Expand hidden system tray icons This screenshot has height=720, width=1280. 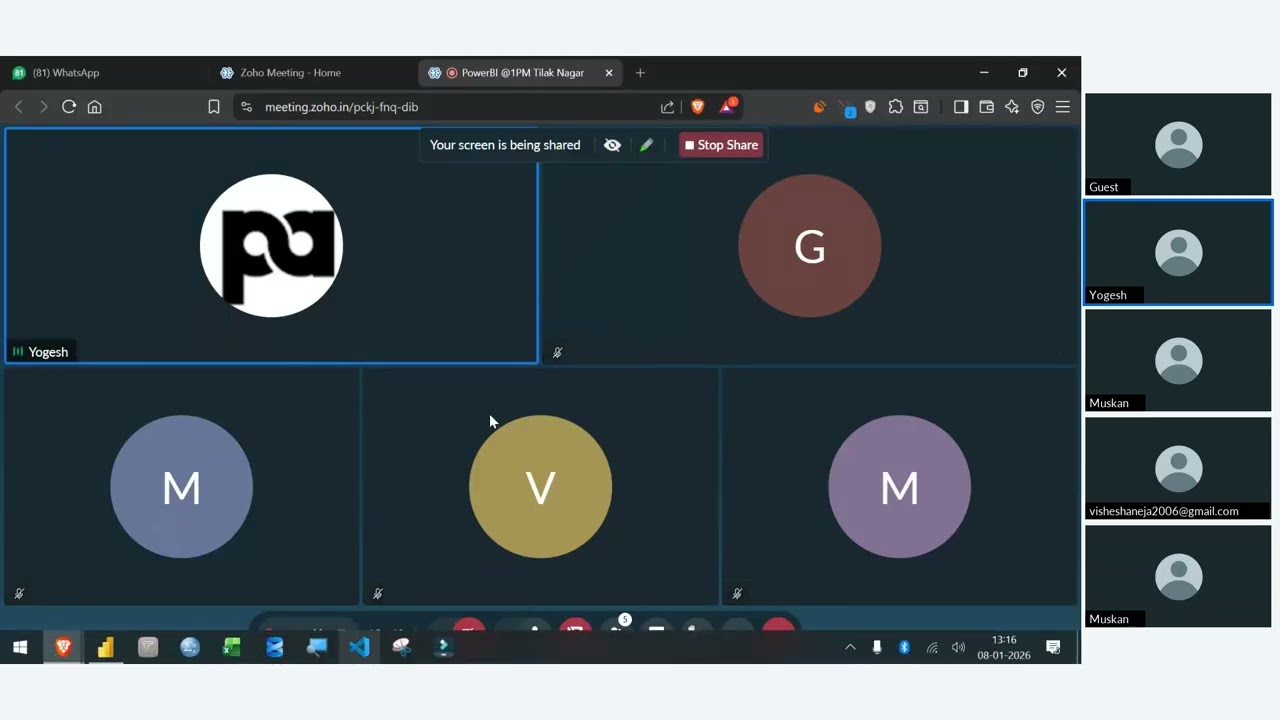coord(850,648)
